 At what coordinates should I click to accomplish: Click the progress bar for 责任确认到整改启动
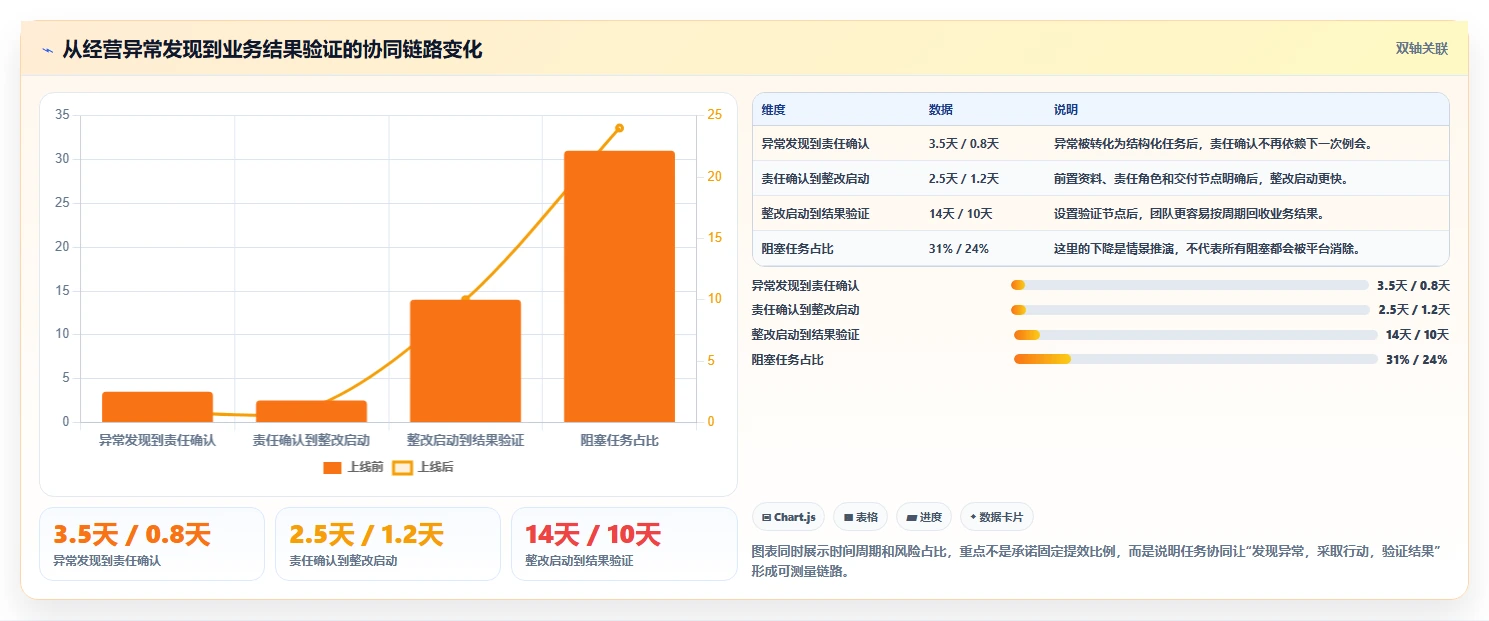[1189, 310]
